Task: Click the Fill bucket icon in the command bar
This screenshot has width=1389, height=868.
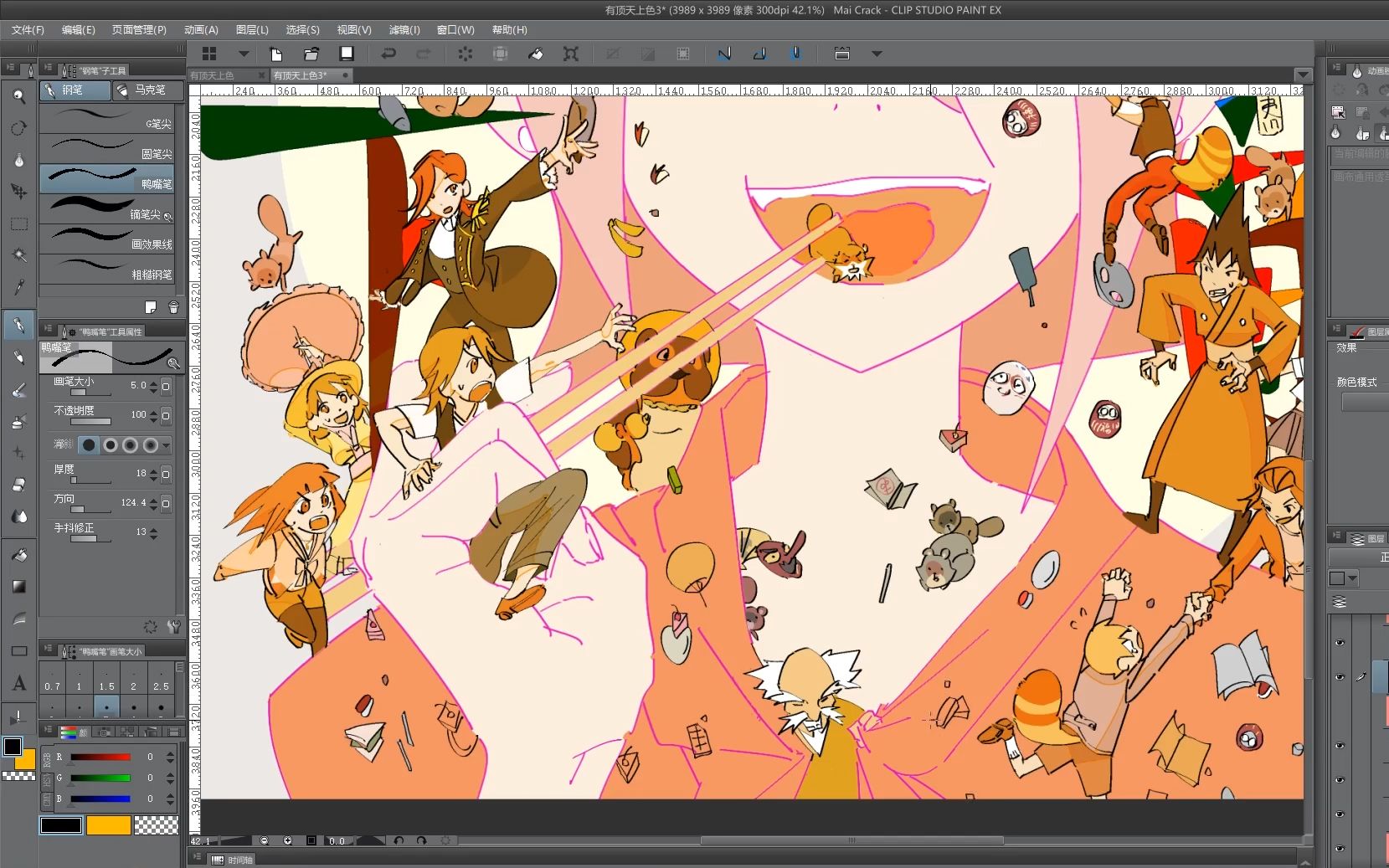Action: tap(536, 54)
